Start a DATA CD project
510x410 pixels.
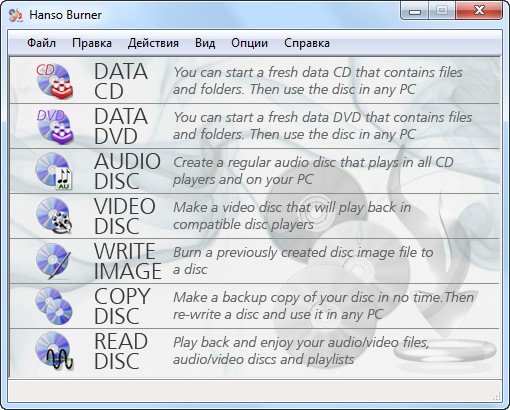click(x=121, y=81)
